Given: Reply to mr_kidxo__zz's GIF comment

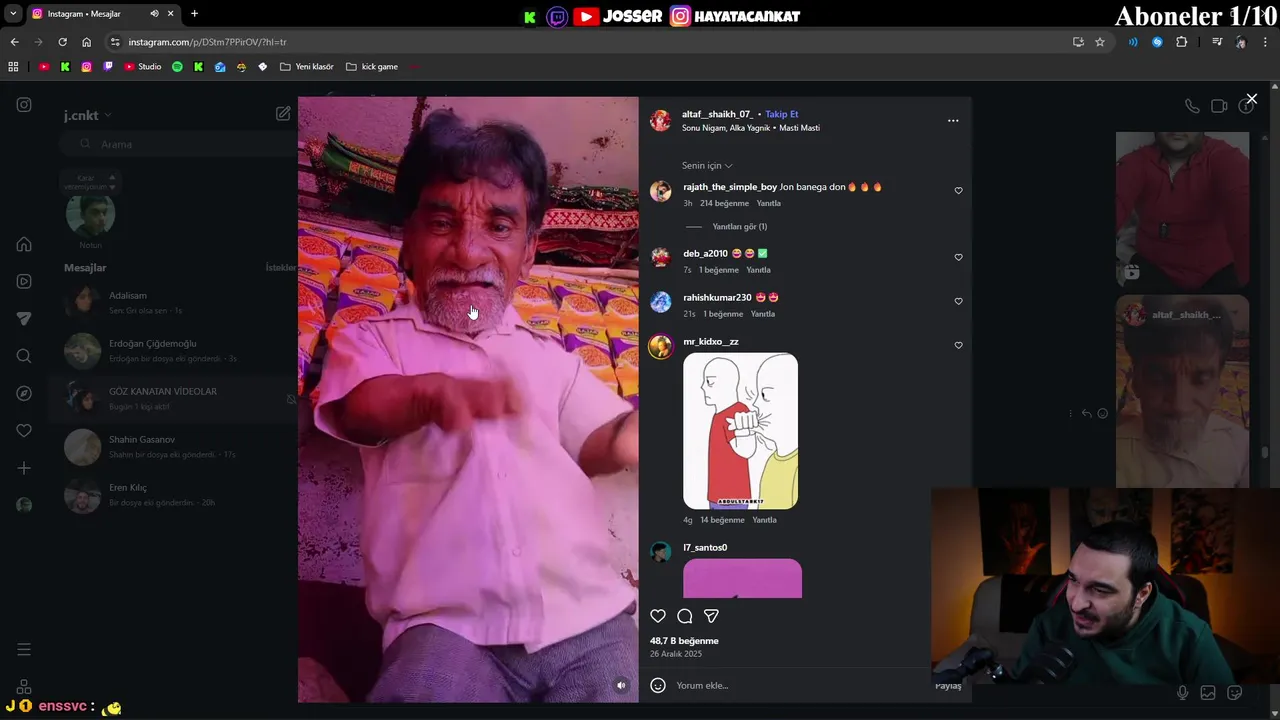Looking at the screenshot, I should [x=764, y=520].
